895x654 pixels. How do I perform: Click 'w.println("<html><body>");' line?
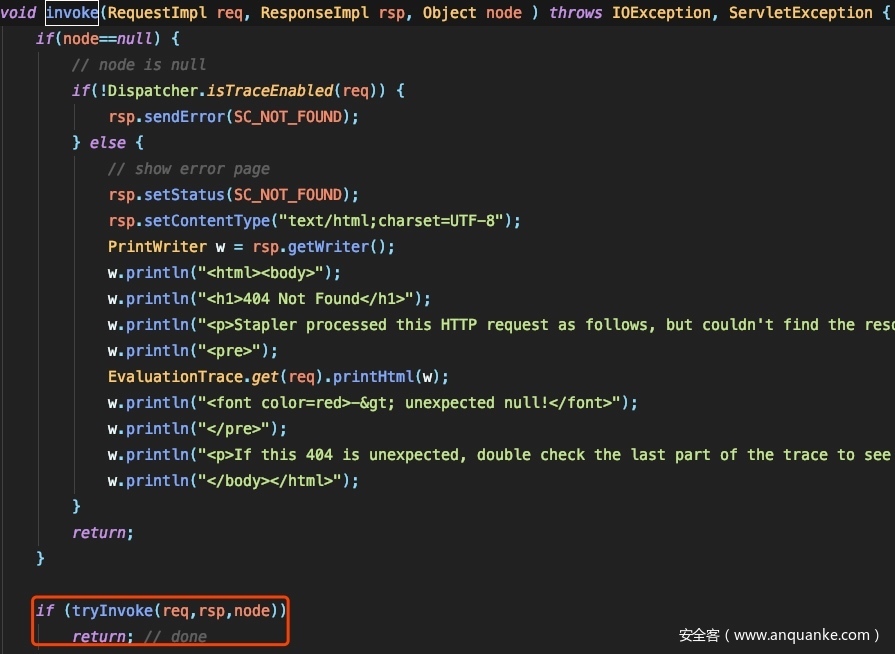(224, 273)
